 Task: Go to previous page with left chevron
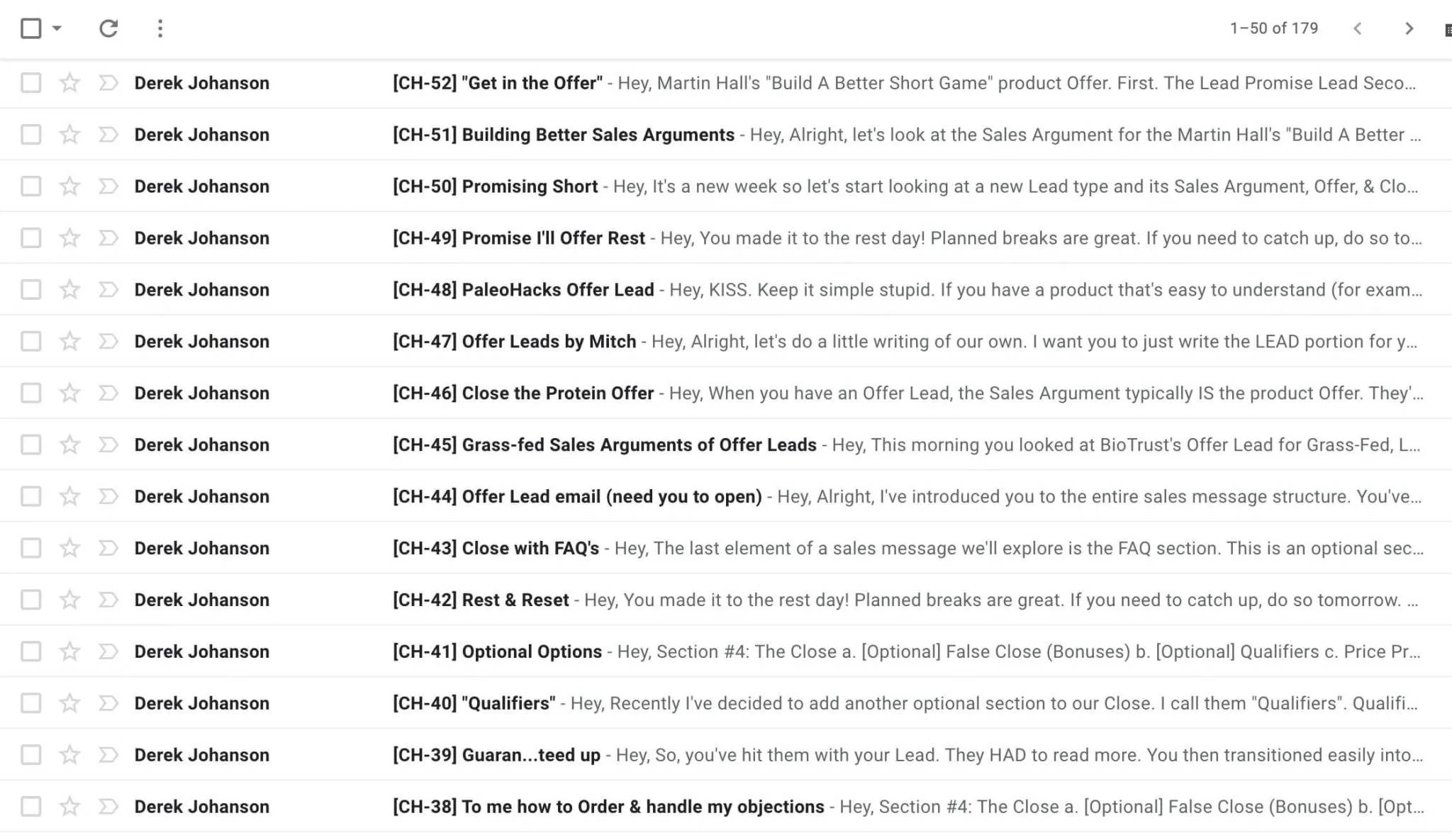tap(1357, 28)
